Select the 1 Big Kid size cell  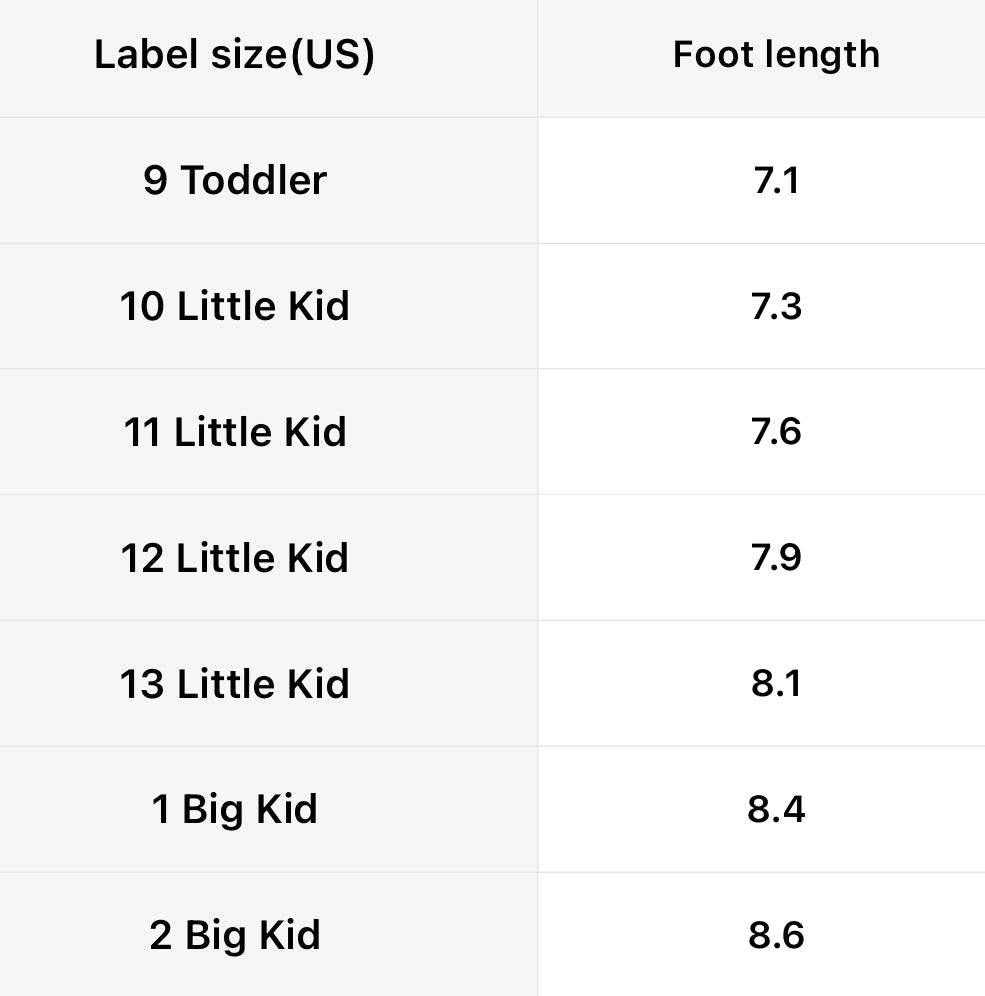click(235, 809)
